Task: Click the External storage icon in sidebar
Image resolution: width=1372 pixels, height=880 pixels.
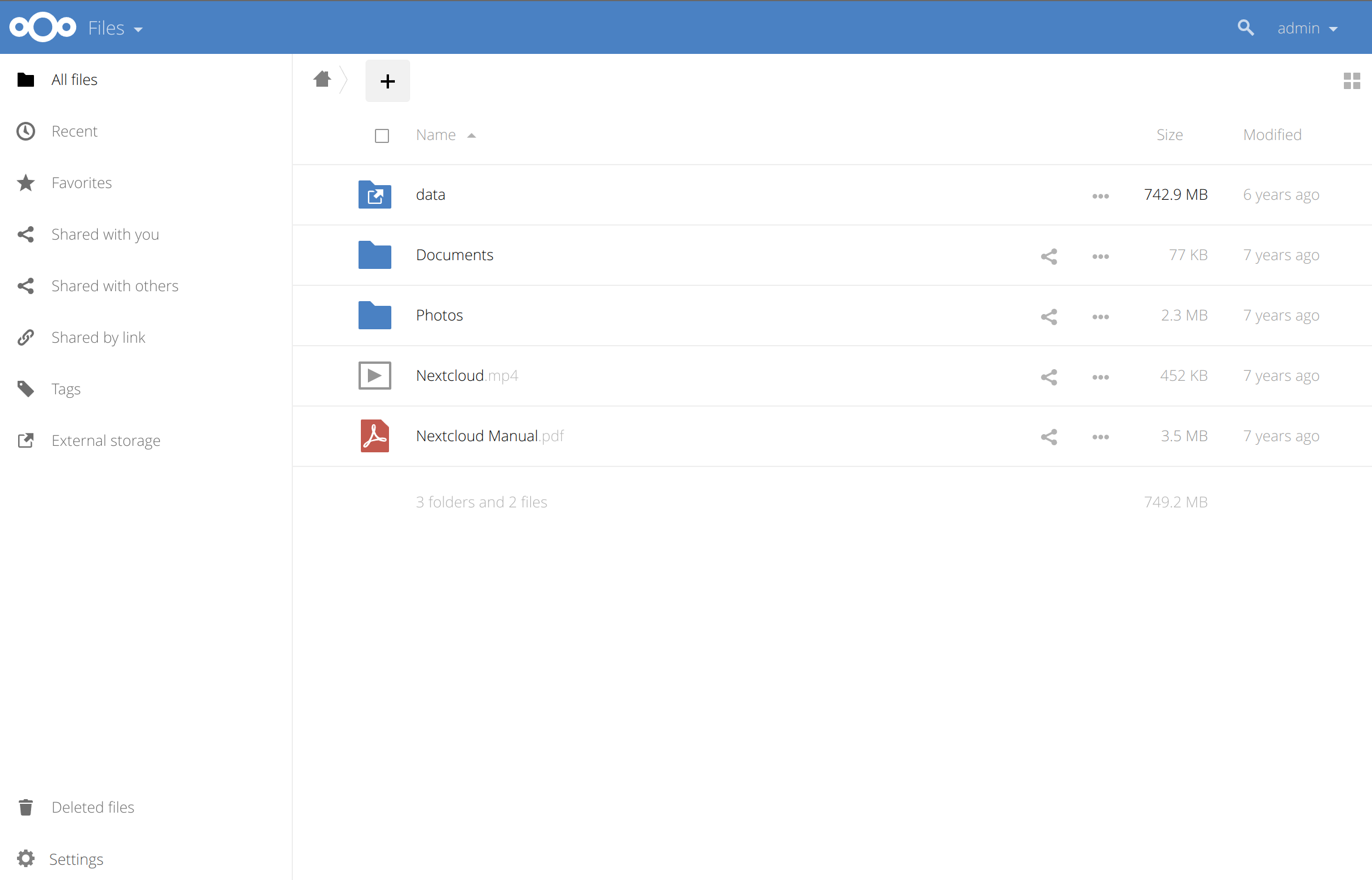Action: coord(26,441)
